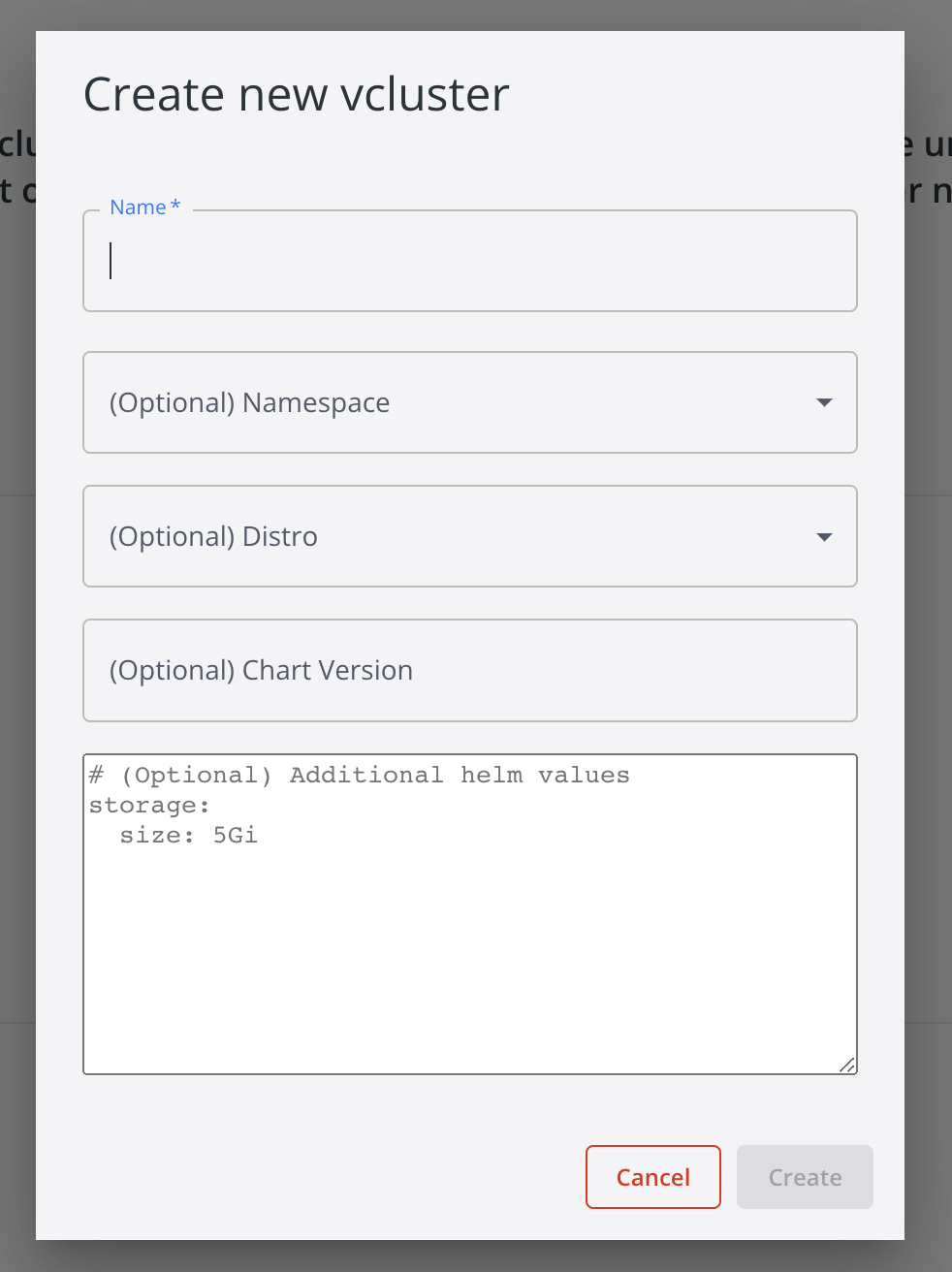Click the '(Optional) Chart Version' placeholder text
Viewport: 952px width, 1272px height.
(x=261, y=671)
